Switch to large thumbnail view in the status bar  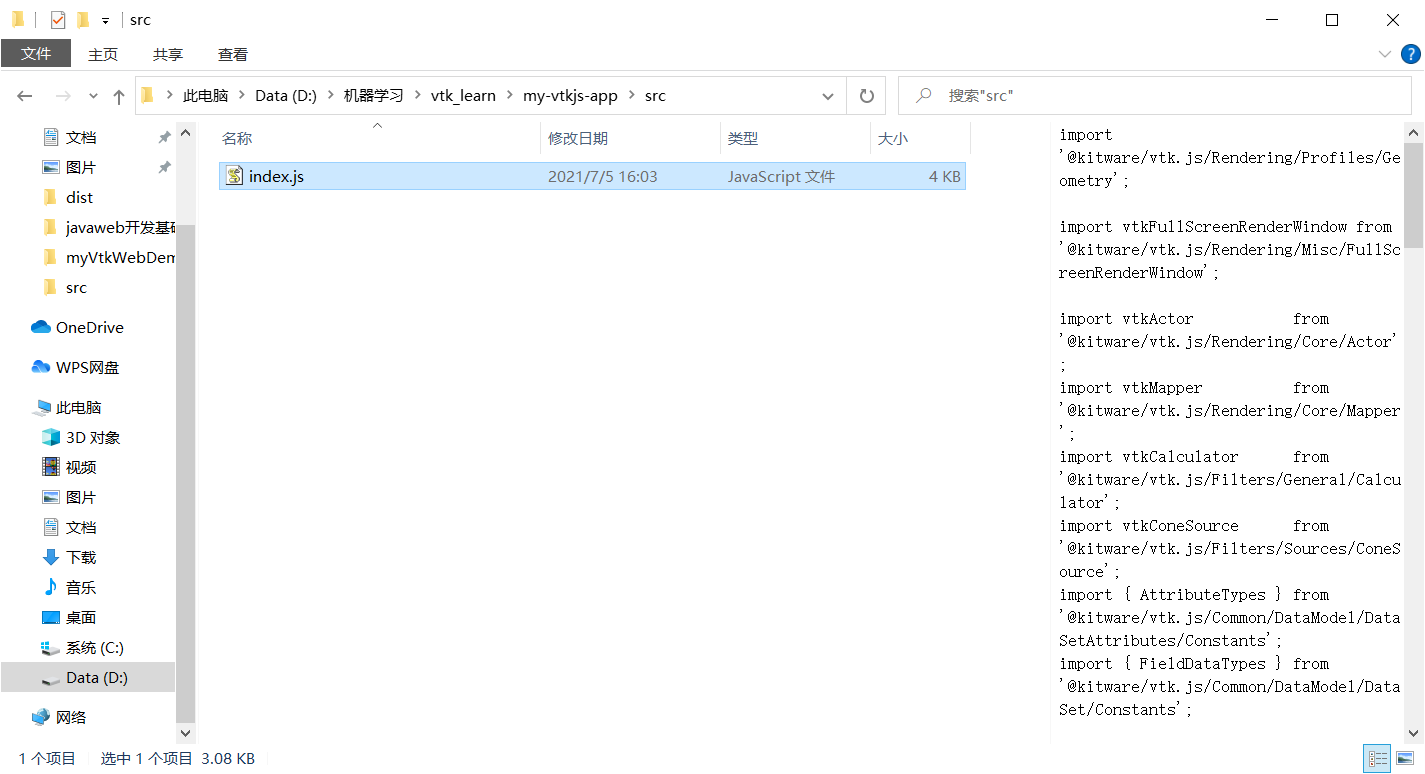1405,758
